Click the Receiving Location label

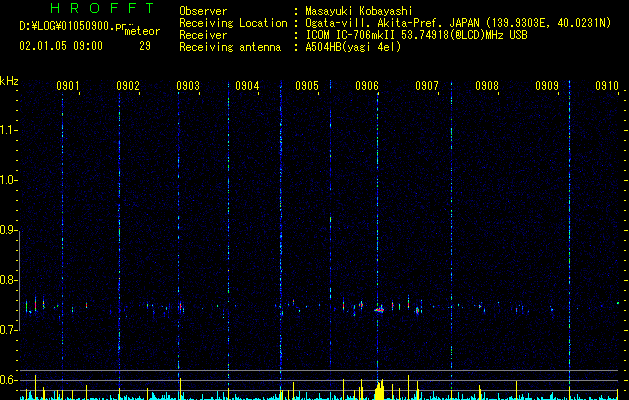click(233, 23)
